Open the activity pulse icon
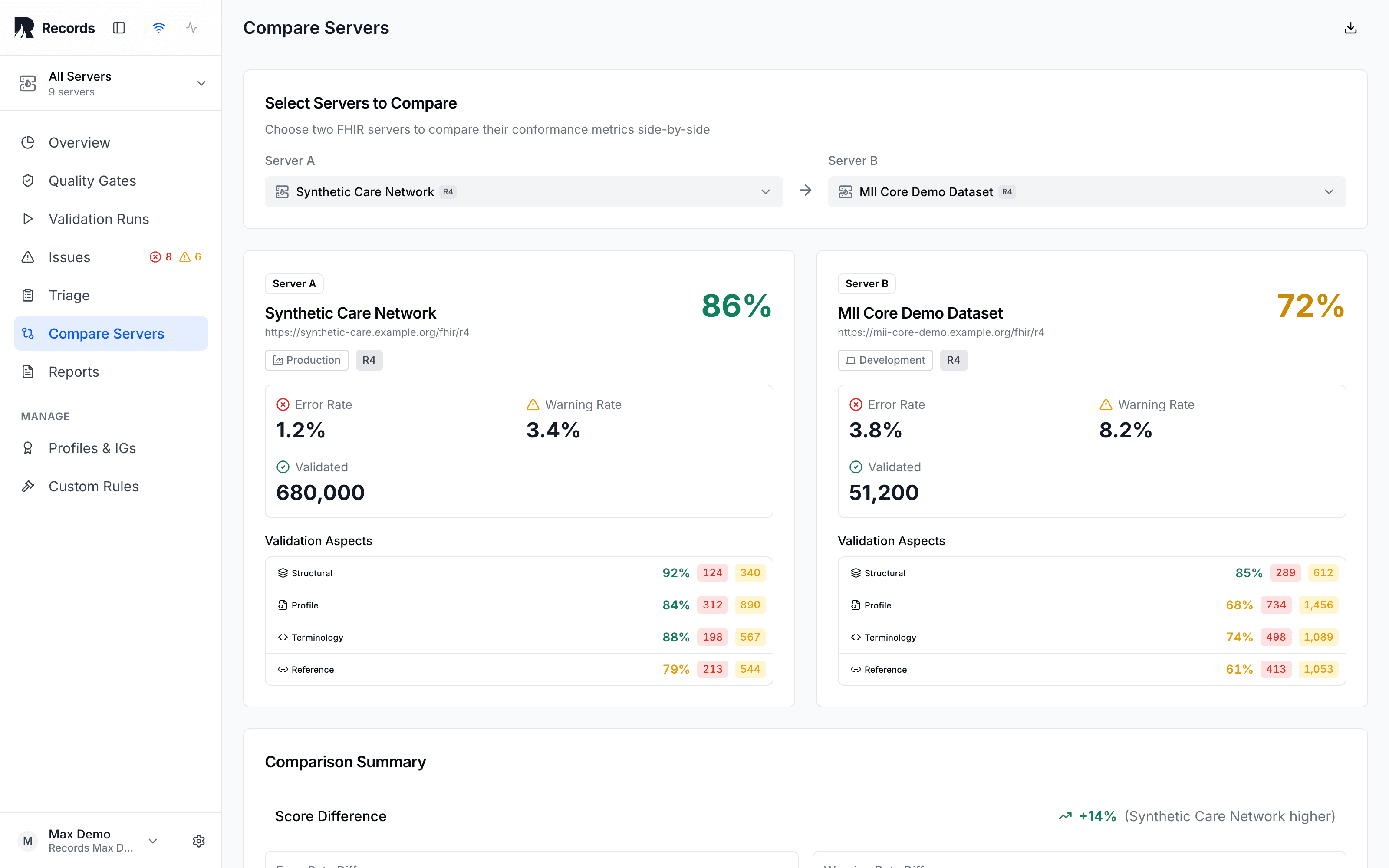The height and width of the screenshot is (868, 1389). (x=192, y=28)
